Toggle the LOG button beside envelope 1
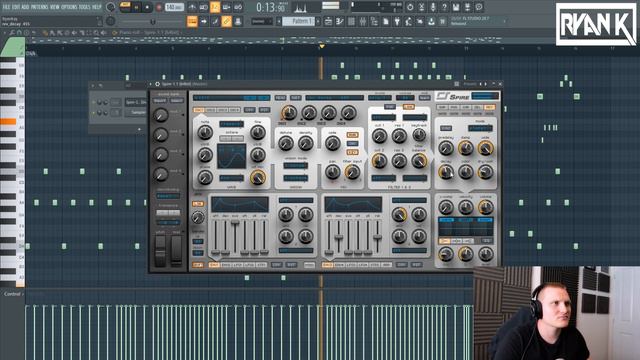This screenshot has width=640, height=360. coord(198,203)
